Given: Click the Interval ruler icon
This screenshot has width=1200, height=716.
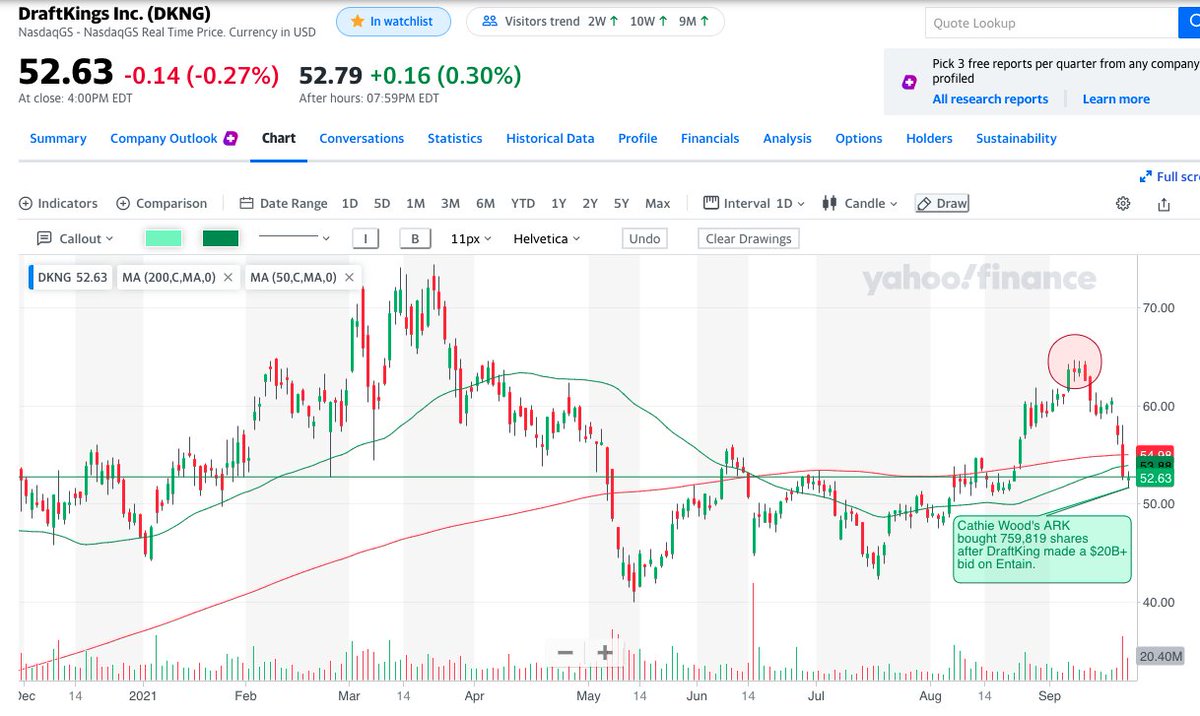Looking at the screenshot, I should 711,203.
